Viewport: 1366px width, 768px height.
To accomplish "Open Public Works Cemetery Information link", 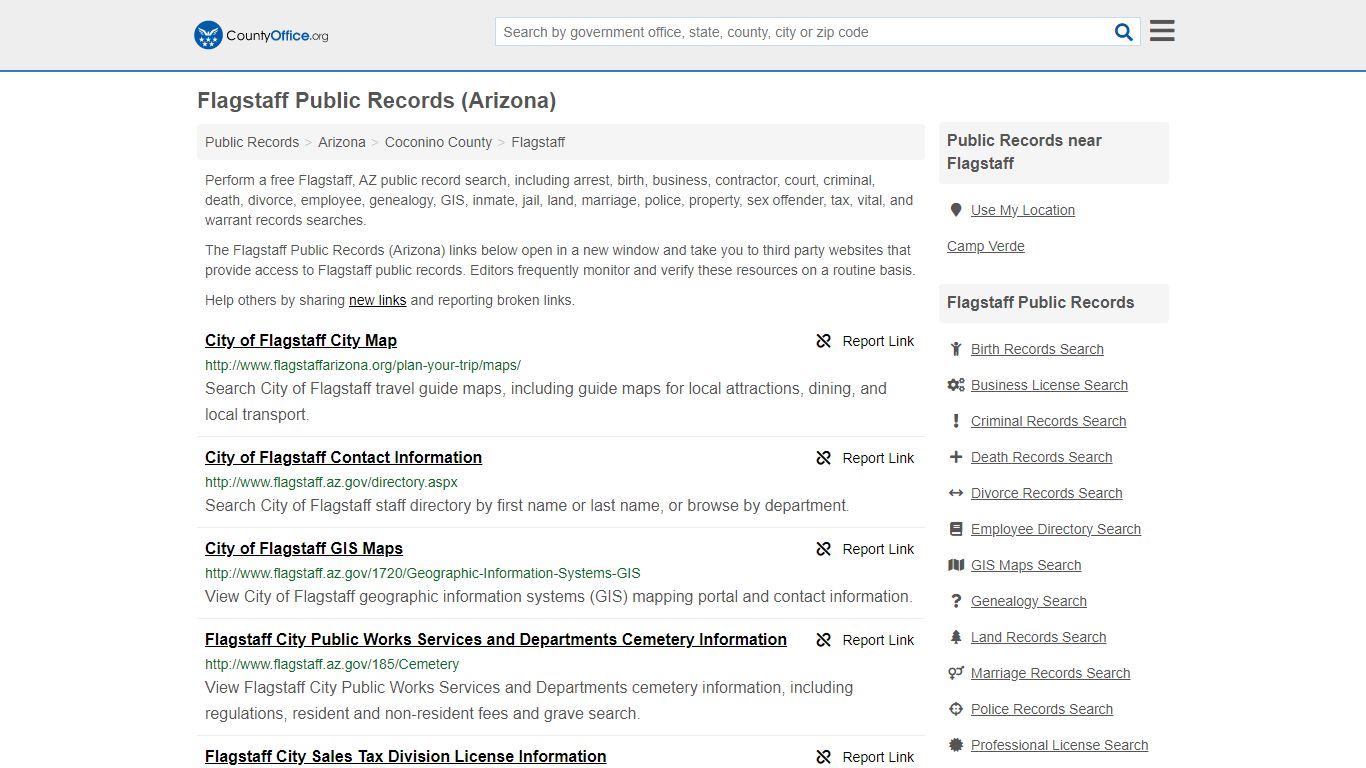I will (496, 639).
